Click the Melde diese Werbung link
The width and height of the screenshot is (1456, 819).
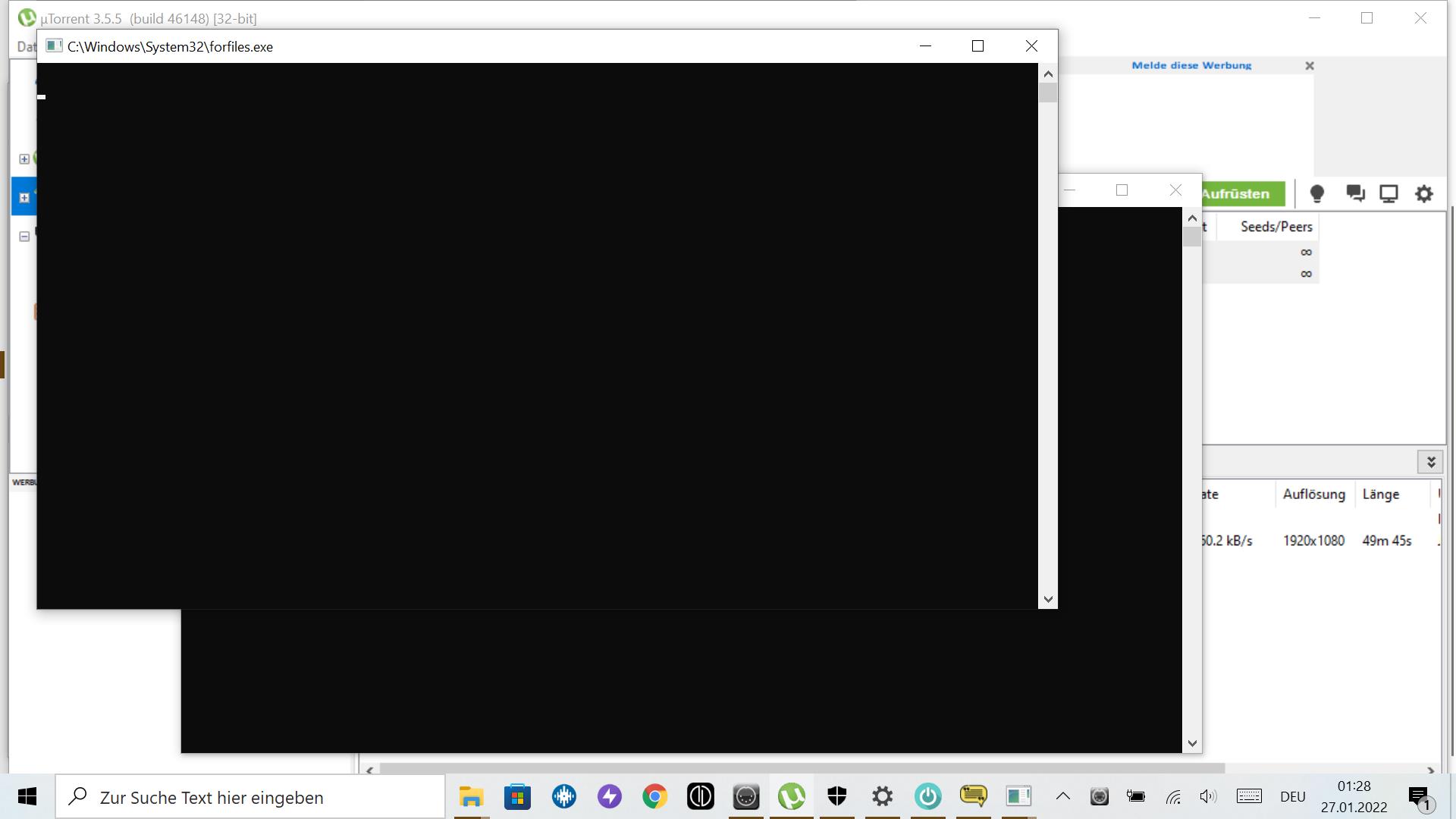click(x=1191, y=65)
